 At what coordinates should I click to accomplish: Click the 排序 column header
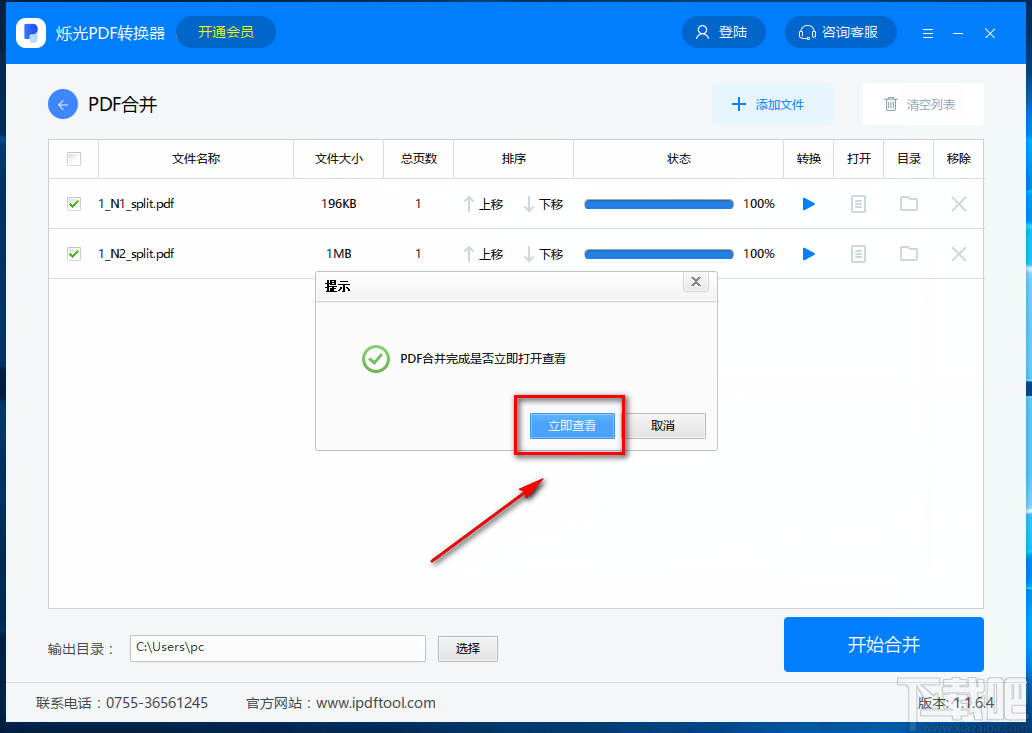tap(513, 159)
